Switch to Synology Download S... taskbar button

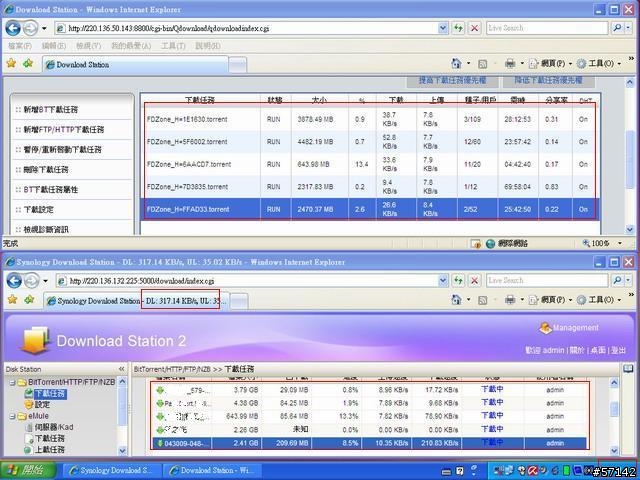coord(113,470)
